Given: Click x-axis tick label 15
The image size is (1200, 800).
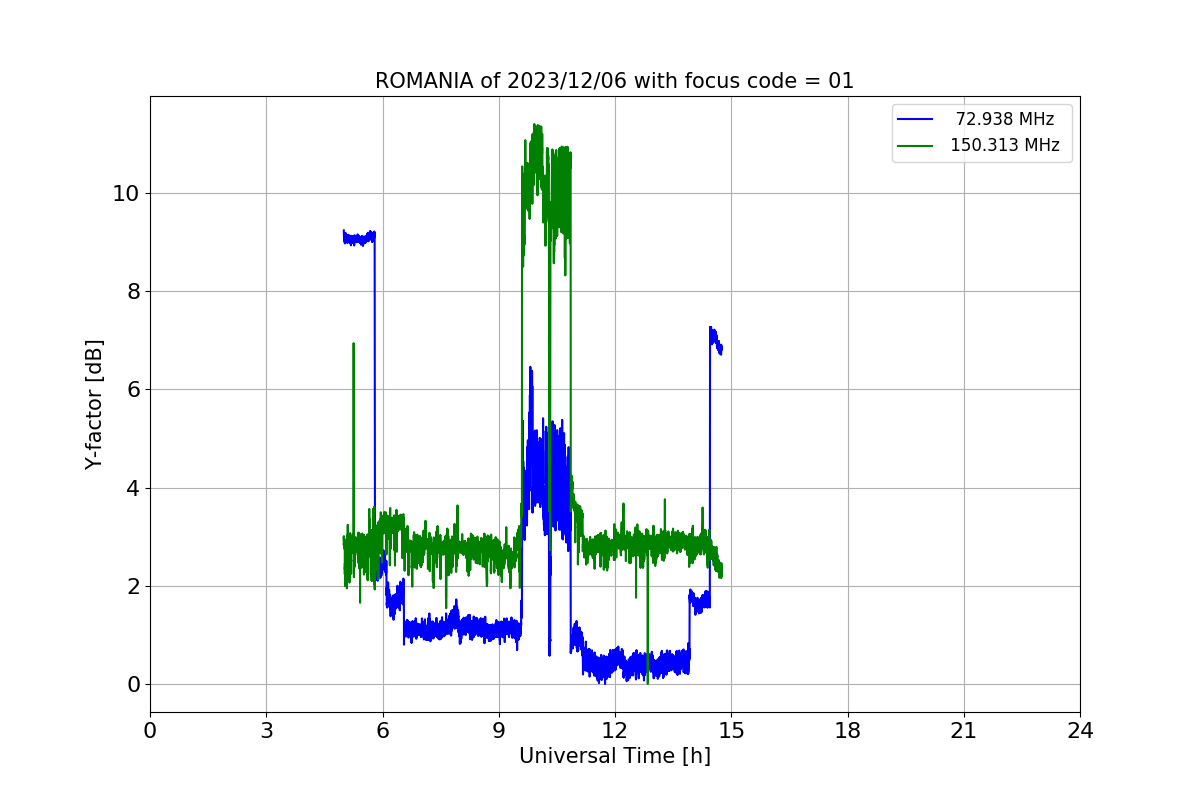Looking at the screenshot, I should click(x=731, y=731).
